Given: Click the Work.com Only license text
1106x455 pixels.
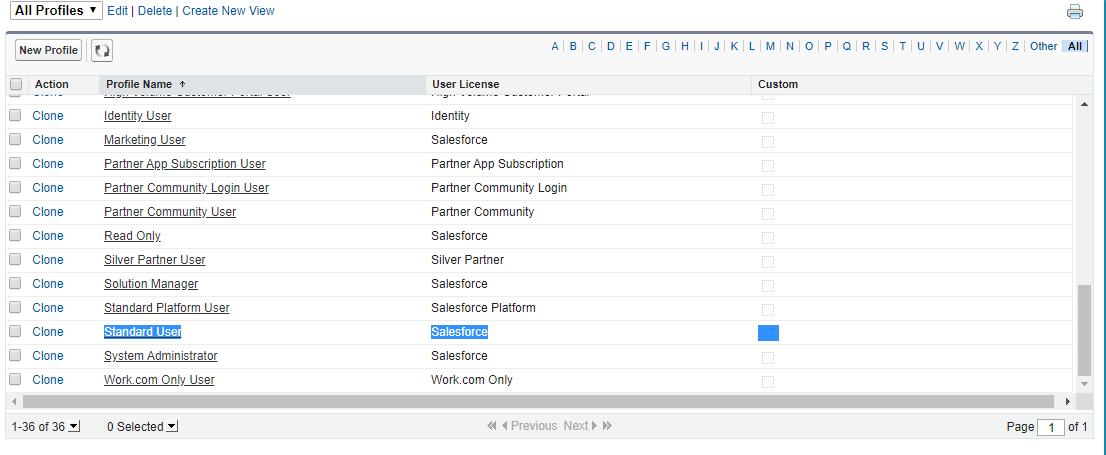Looking at the screenshot, I should coord(472,380).
